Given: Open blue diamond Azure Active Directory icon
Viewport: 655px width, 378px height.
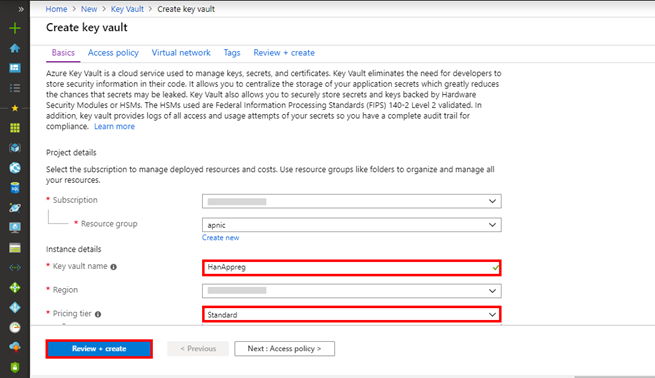Looking at the screenshot, I should pos(15,307).
